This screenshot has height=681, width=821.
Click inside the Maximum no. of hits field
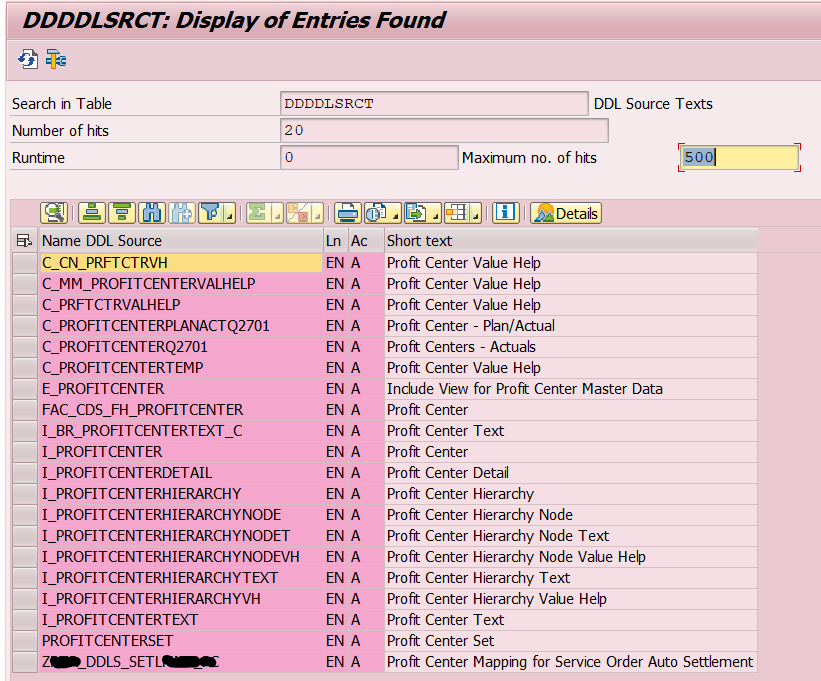[738, 157]
